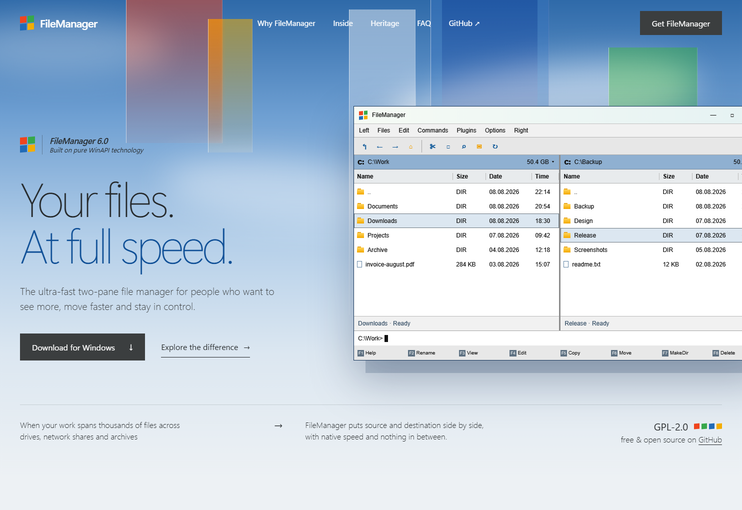
Task: Click the F3 View function key
Action: 468,353
